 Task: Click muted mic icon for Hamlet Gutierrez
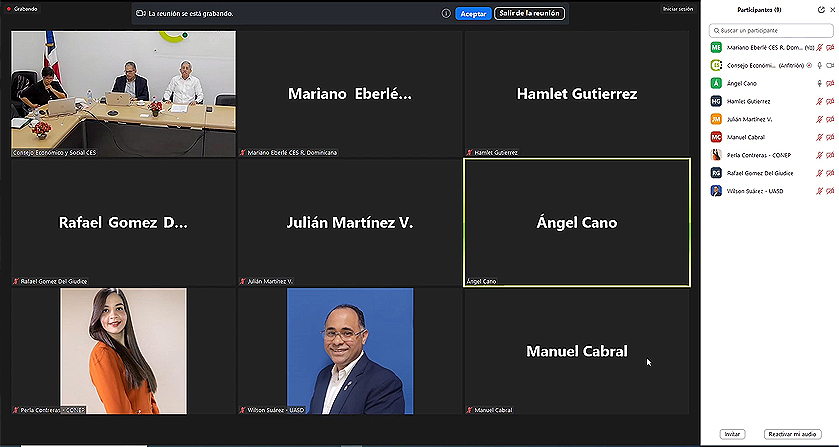pyautogui.click(x=819, y=101)
